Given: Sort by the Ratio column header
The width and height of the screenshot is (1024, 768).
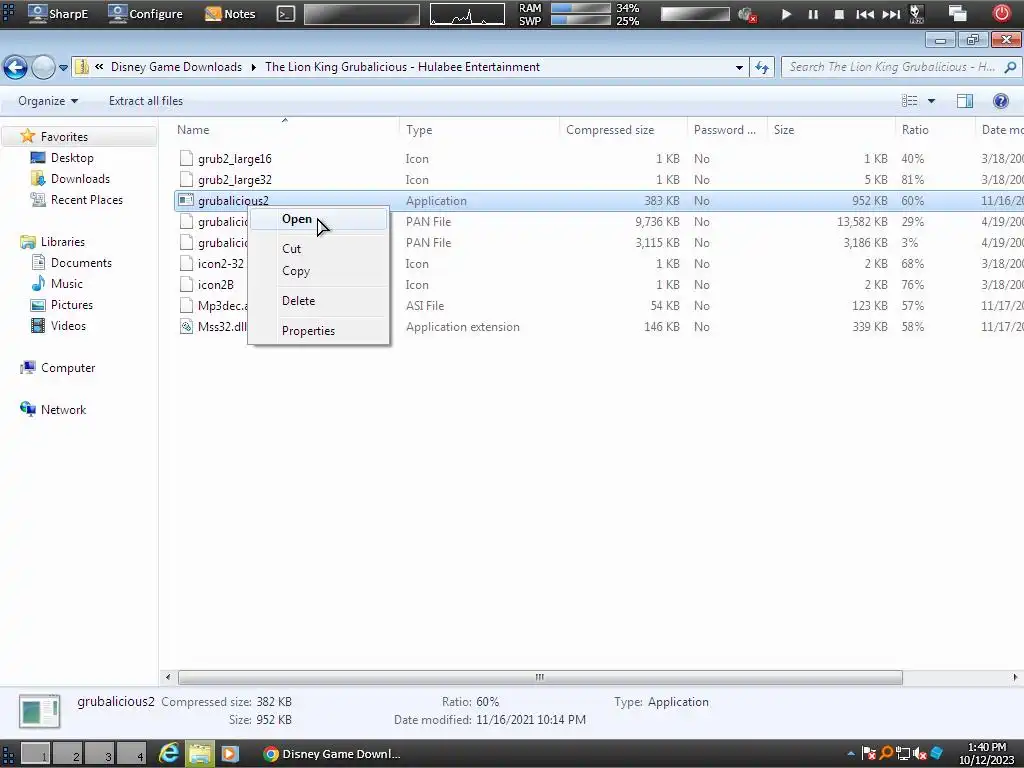Looking at the screenshot, I should tap(935, 130).
